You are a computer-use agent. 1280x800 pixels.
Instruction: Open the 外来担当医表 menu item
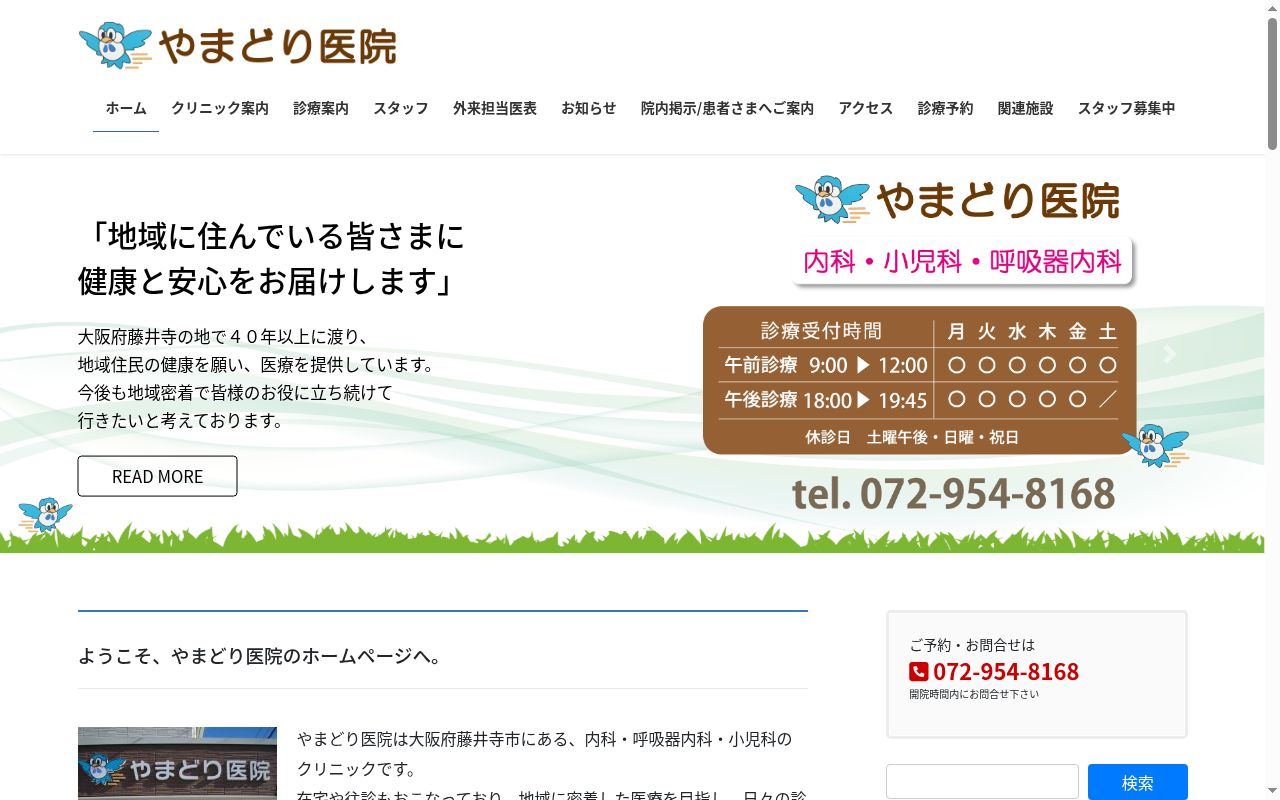pos(495,108)
